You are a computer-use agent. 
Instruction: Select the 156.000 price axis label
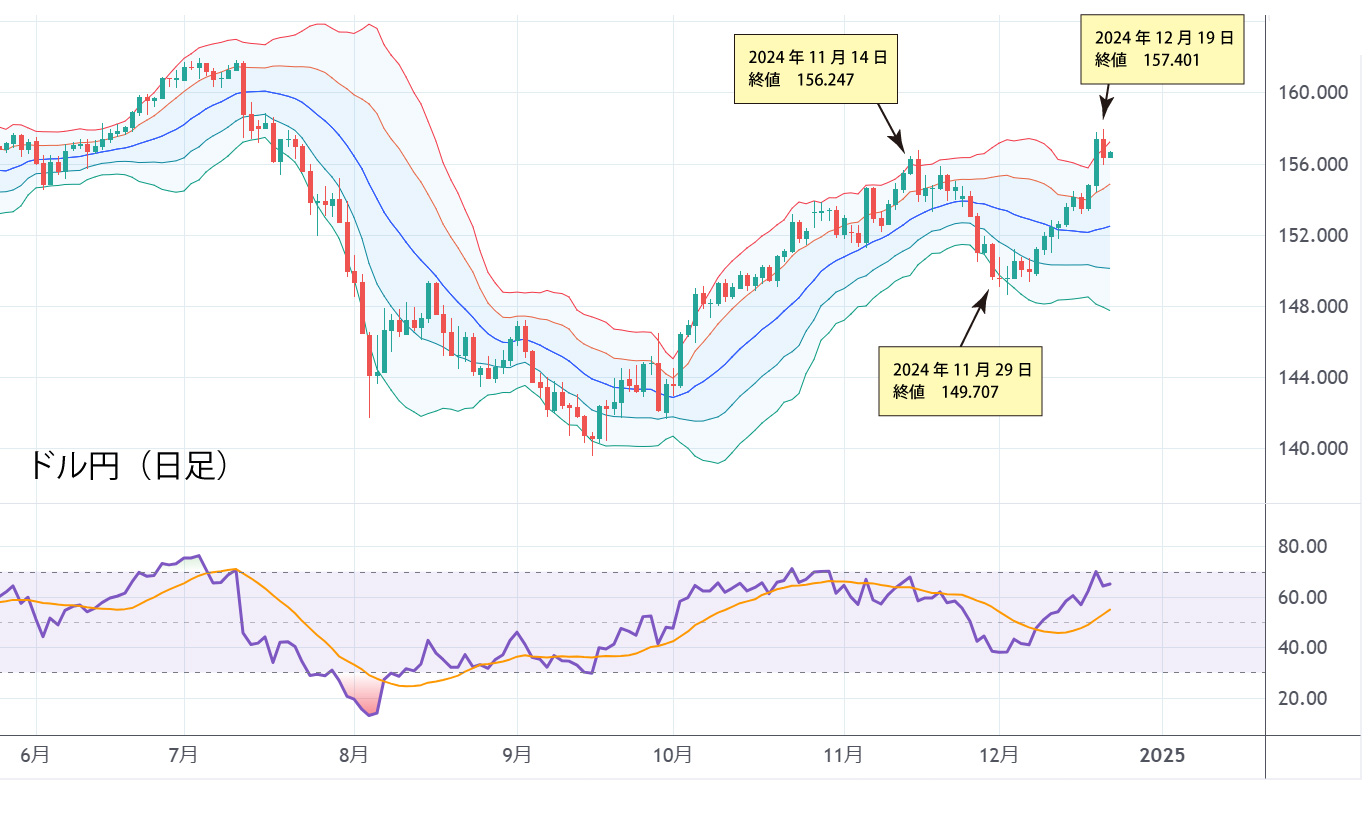1315,165
